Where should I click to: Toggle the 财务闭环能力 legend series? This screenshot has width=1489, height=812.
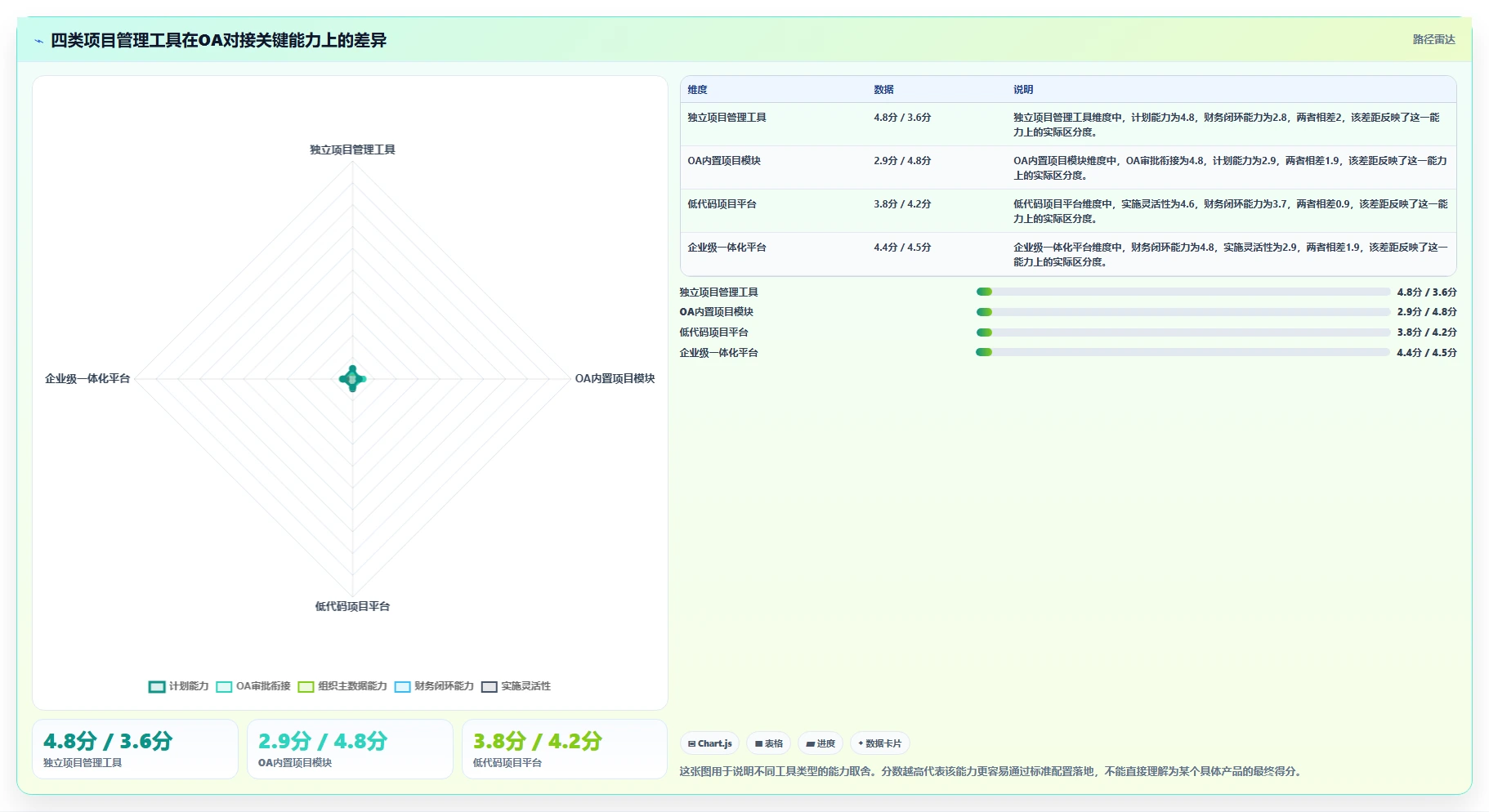[434, 686]
